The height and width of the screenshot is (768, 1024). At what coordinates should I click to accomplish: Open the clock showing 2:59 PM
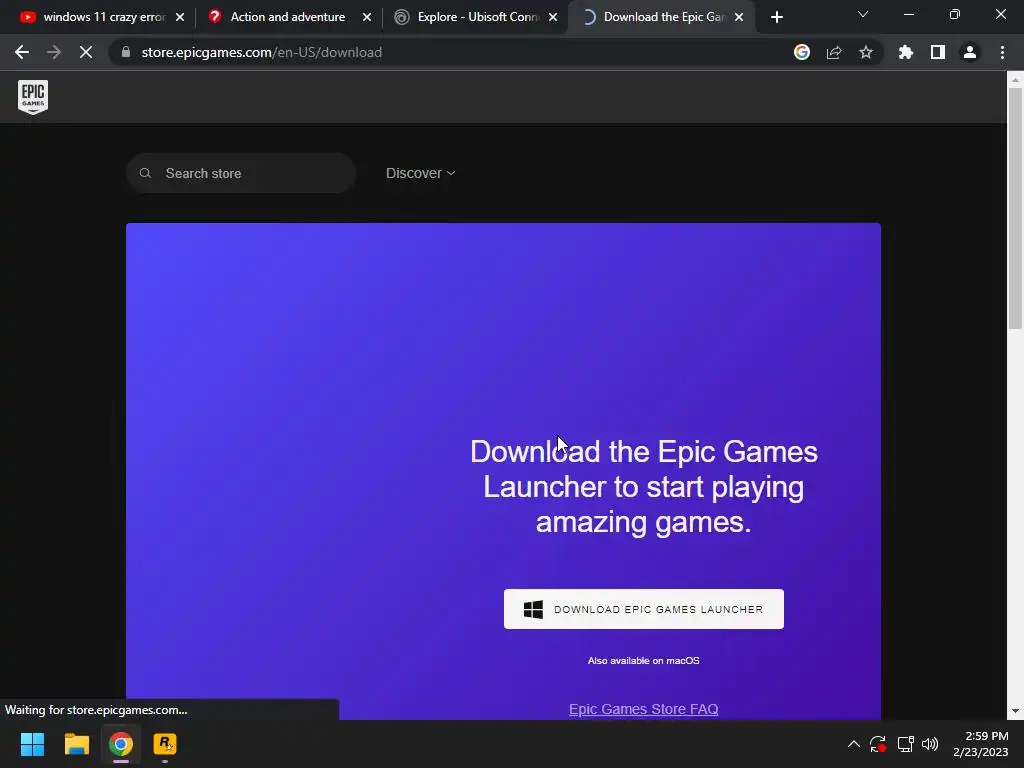[980, 744]
